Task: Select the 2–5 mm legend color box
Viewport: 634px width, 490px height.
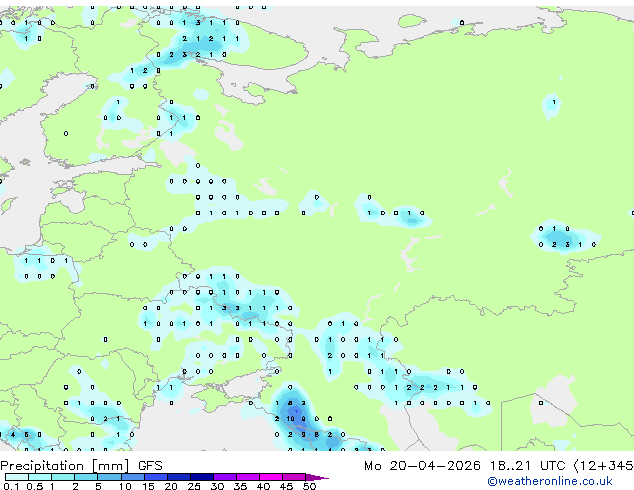Action: (x=86, y=477)
